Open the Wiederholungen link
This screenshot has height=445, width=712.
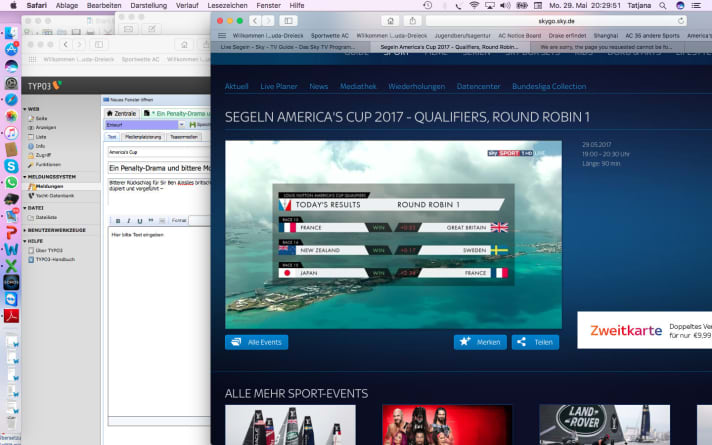pyautogui.click(x=416, y=86)
